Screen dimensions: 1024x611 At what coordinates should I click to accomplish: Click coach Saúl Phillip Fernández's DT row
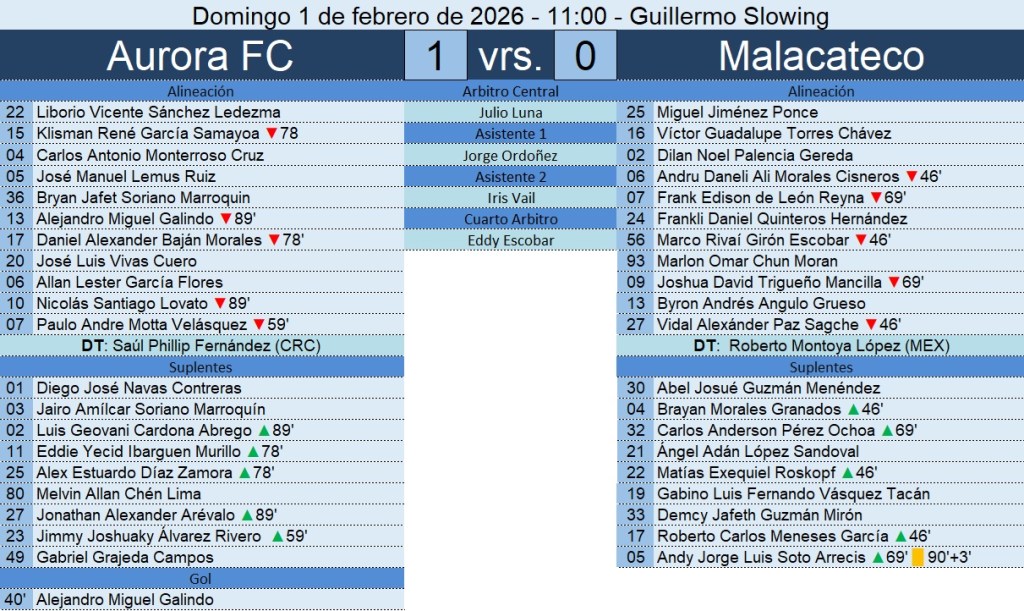pyautogui.click(x=202, y=346)
